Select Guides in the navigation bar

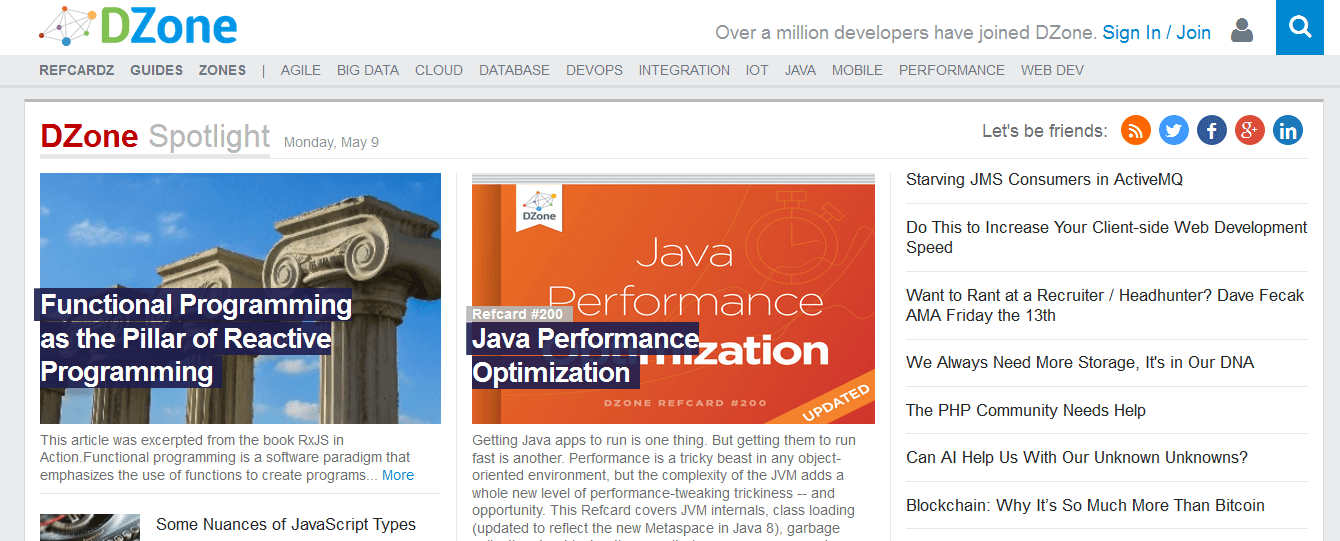[x=156, y=70]
